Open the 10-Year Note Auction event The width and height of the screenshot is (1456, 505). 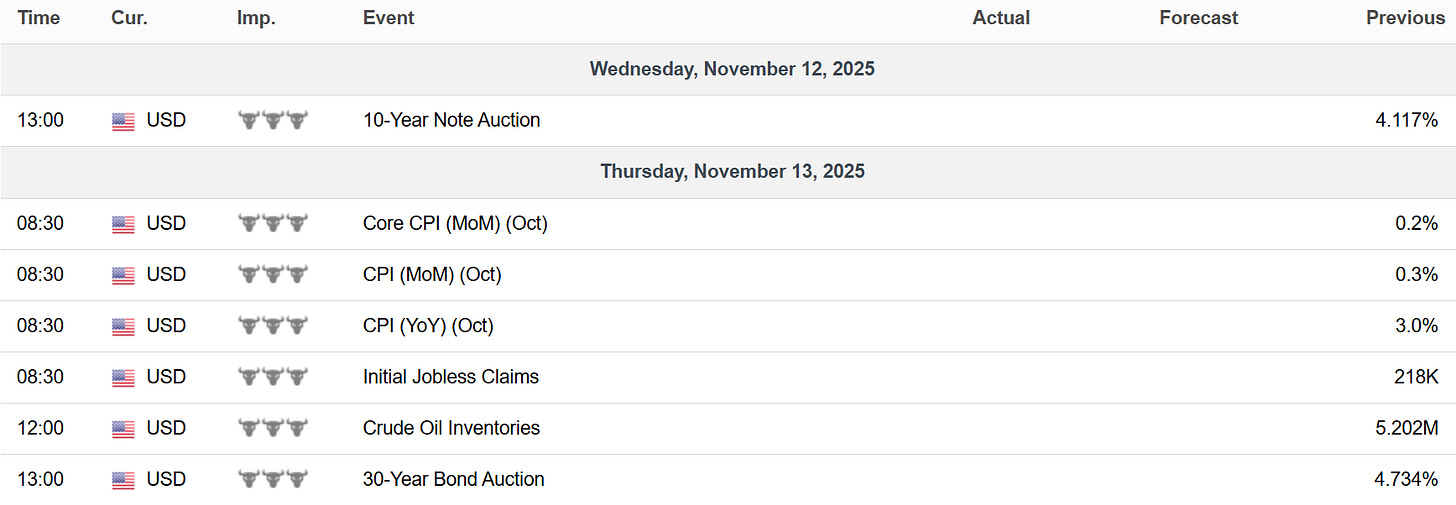451,120
